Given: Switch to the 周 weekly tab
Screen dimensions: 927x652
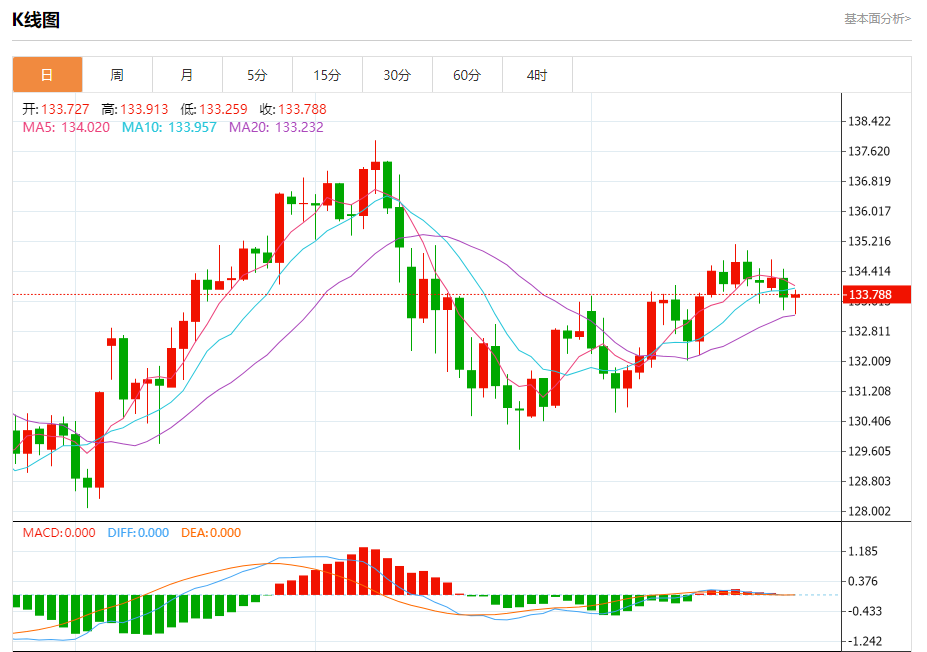Looking at the screenshot, I should click(117, 74).
